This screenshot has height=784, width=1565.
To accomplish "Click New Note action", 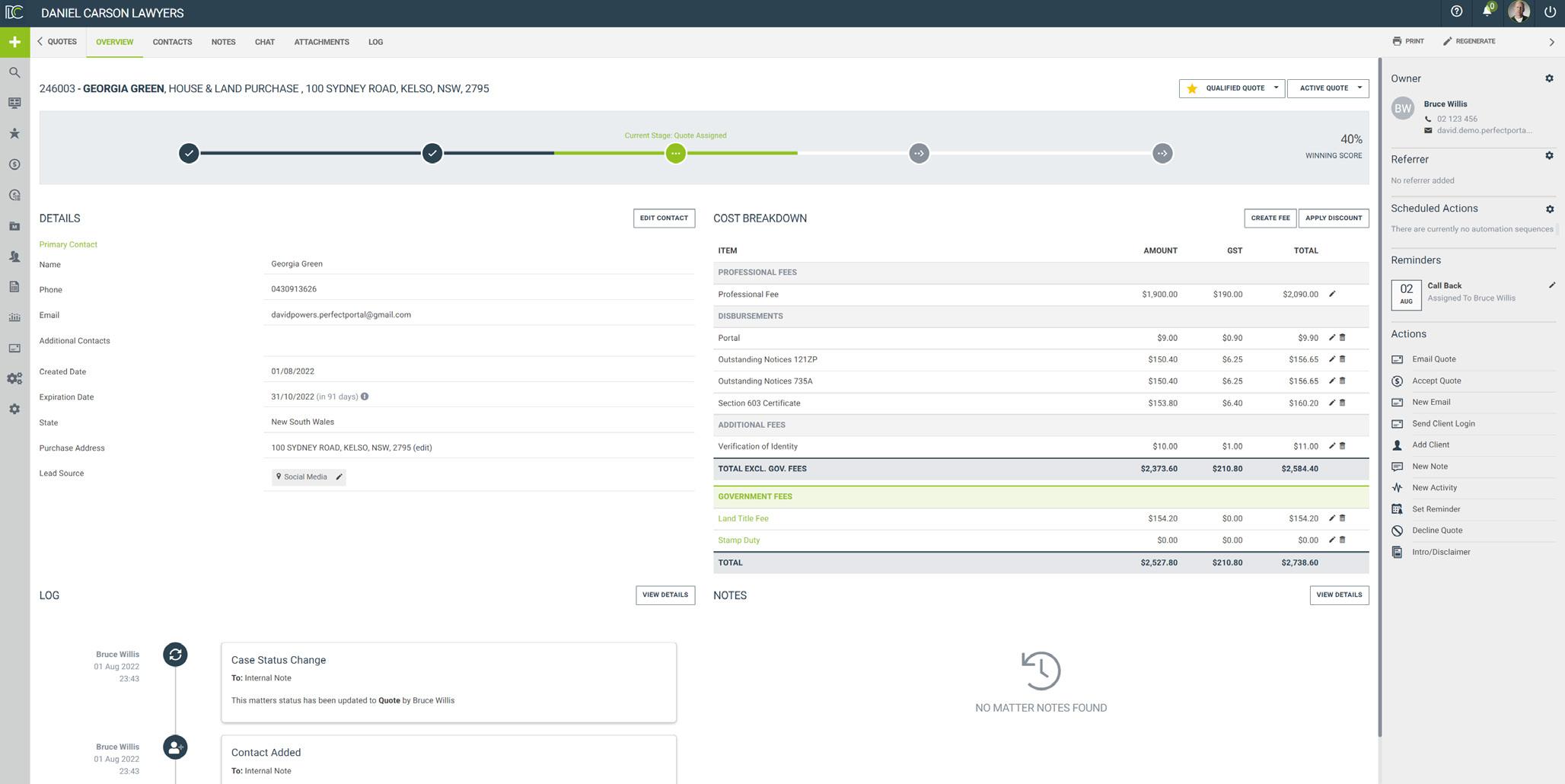I will coord(1430,467).
